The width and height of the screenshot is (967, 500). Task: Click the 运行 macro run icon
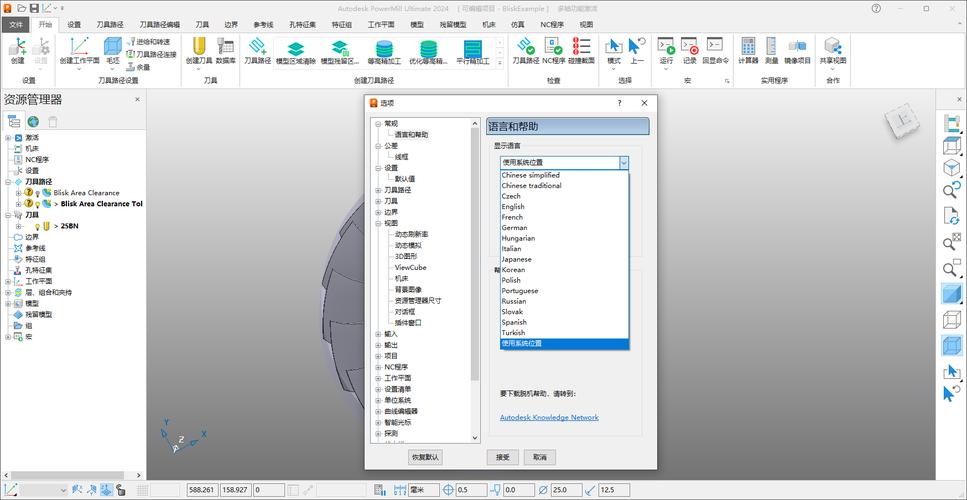[x=666, y=47]
